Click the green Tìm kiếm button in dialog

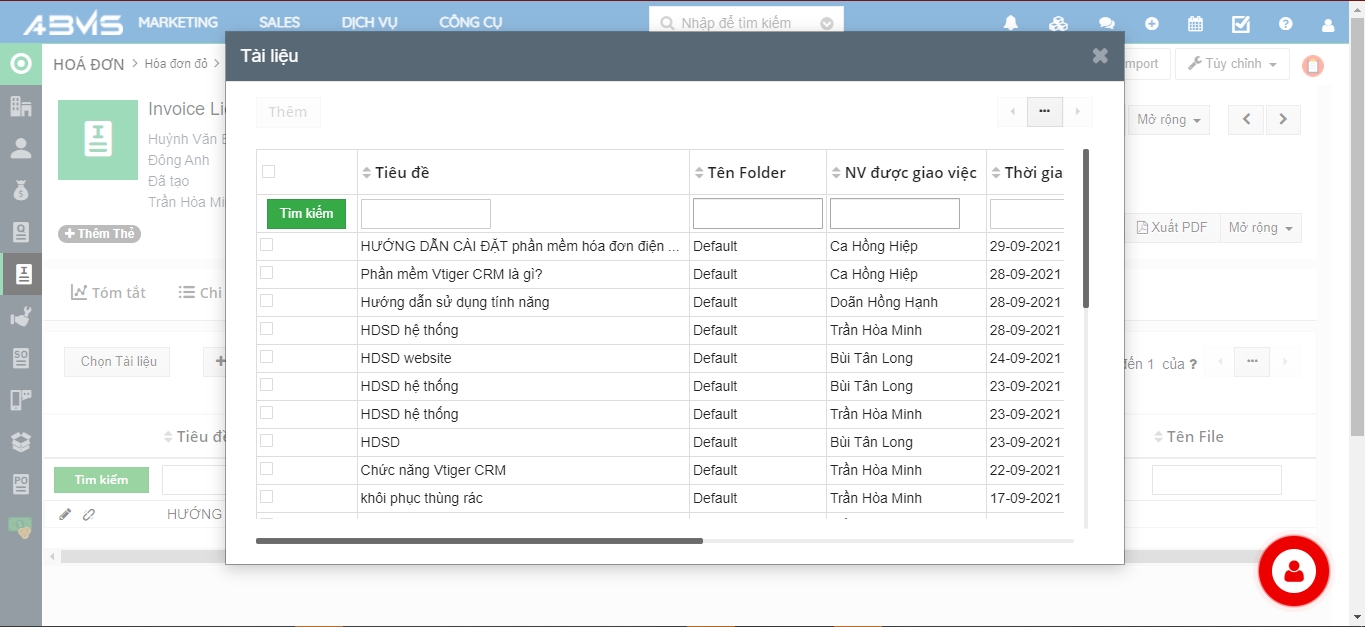point(306,214)
